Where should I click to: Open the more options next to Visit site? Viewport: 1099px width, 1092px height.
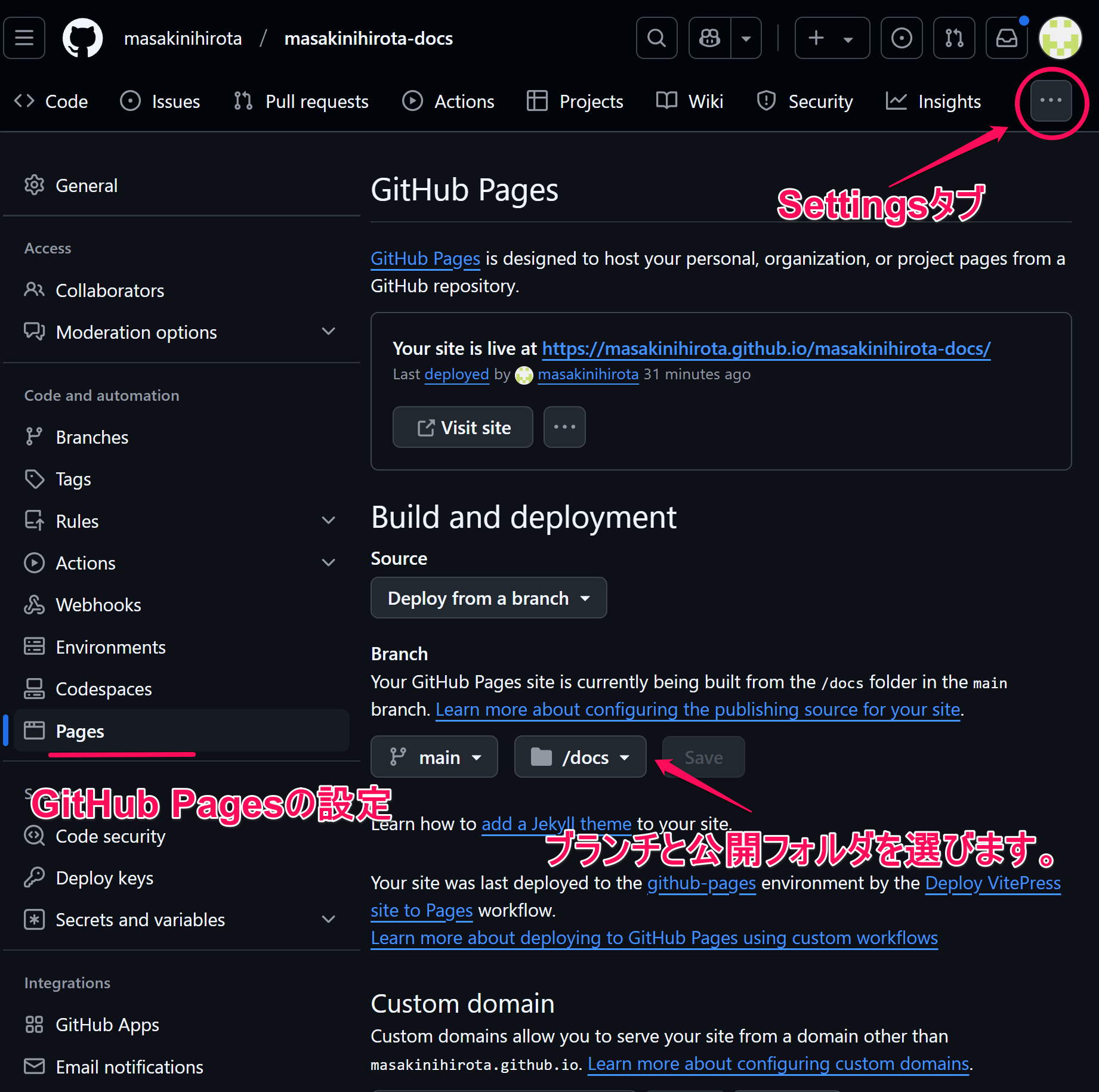tap(564, 427)
